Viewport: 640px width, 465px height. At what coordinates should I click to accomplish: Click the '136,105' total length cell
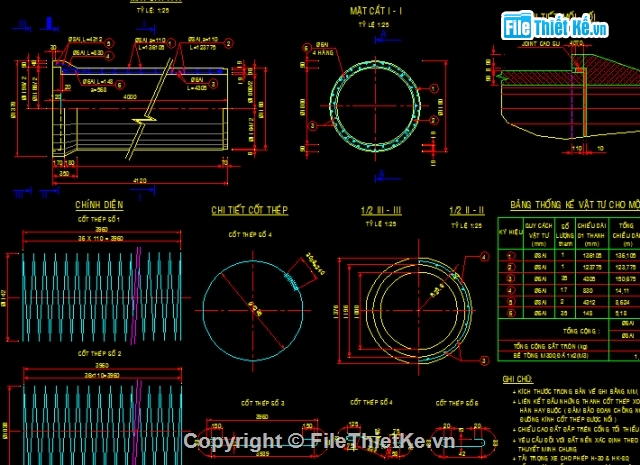click(625, 256)
